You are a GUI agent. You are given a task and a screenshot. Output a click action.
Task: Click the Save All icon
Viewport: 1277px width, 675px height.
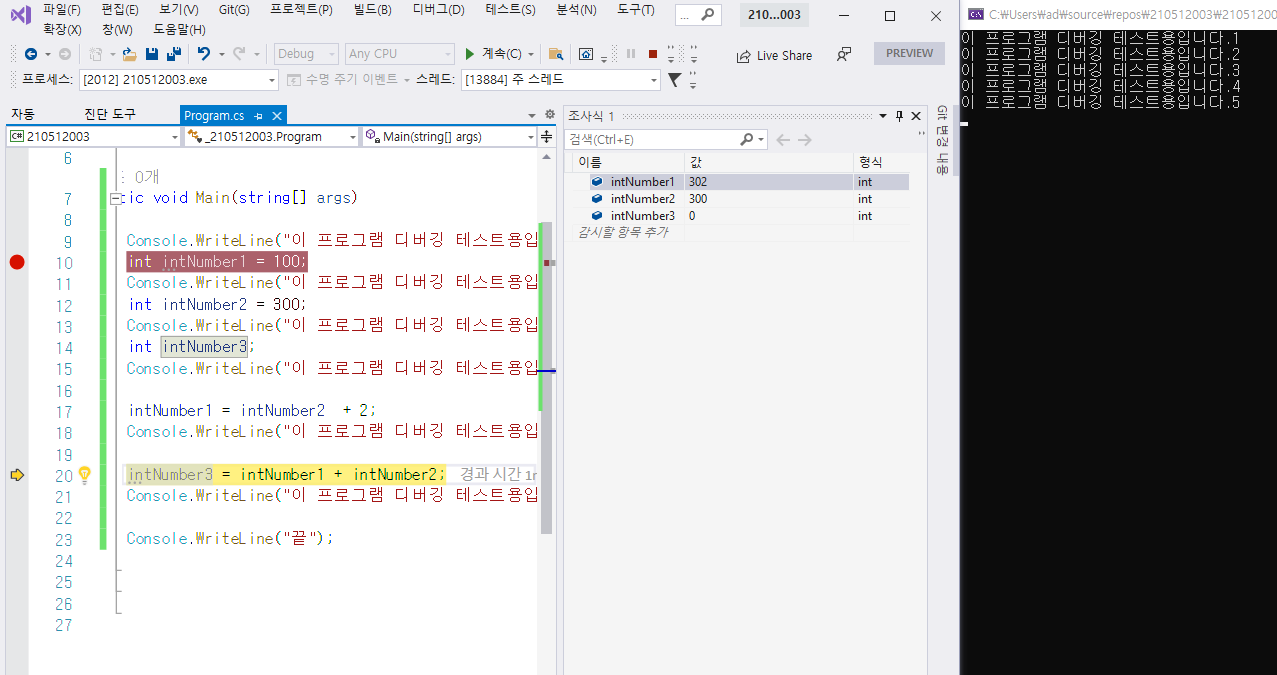click(173, 54)
